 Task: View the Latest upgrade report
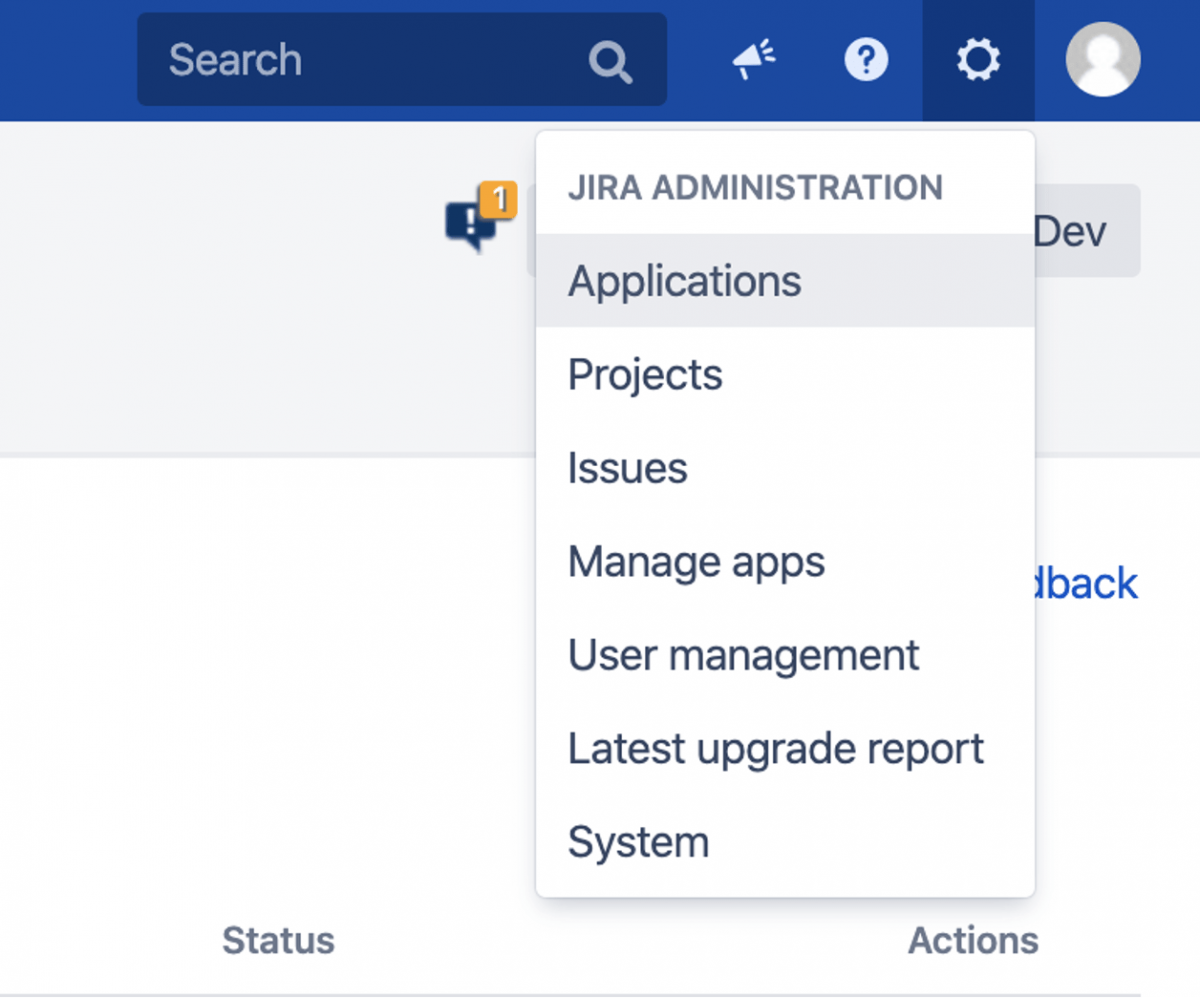pyautogui.click(x=775, y=748)
